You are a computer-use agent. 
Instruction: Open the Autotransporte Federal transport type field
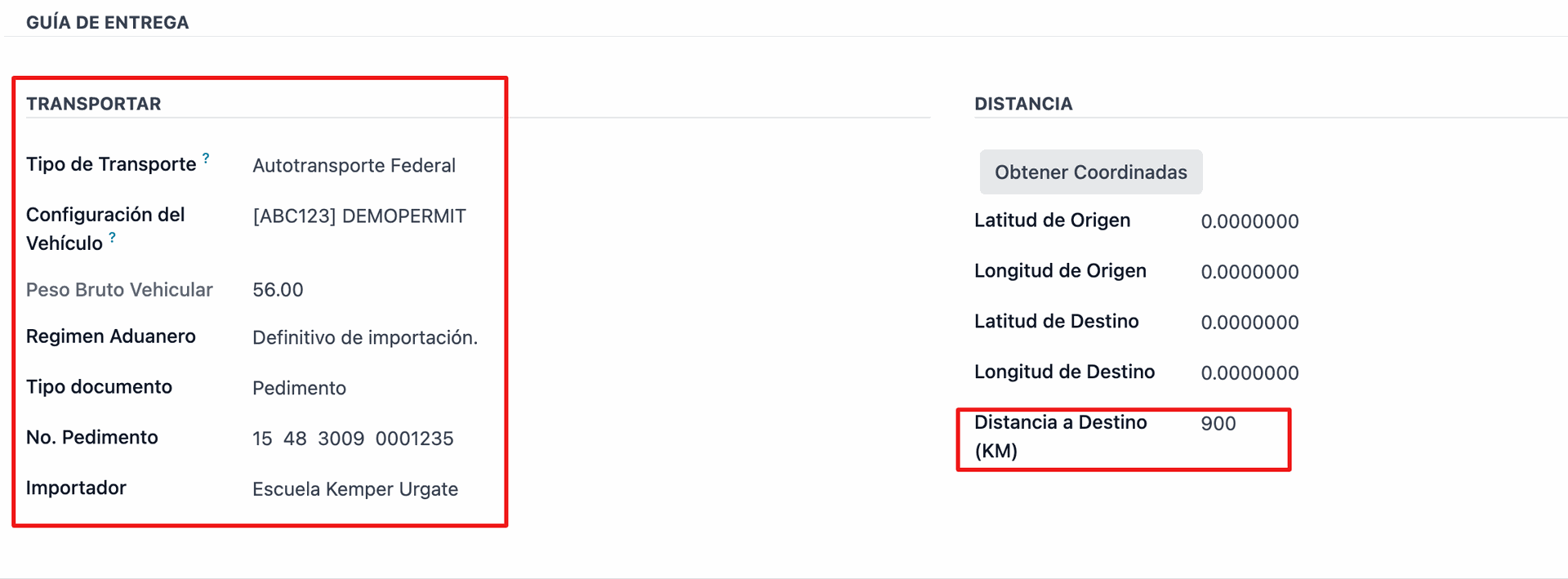(x=354, y=166)
